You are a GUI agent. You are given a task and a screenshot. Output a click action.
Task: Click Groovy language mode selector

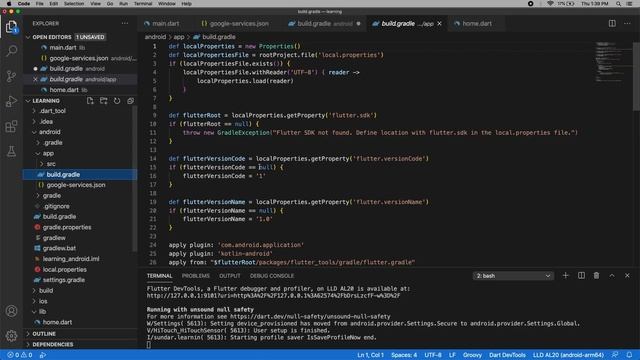point(472,355)
